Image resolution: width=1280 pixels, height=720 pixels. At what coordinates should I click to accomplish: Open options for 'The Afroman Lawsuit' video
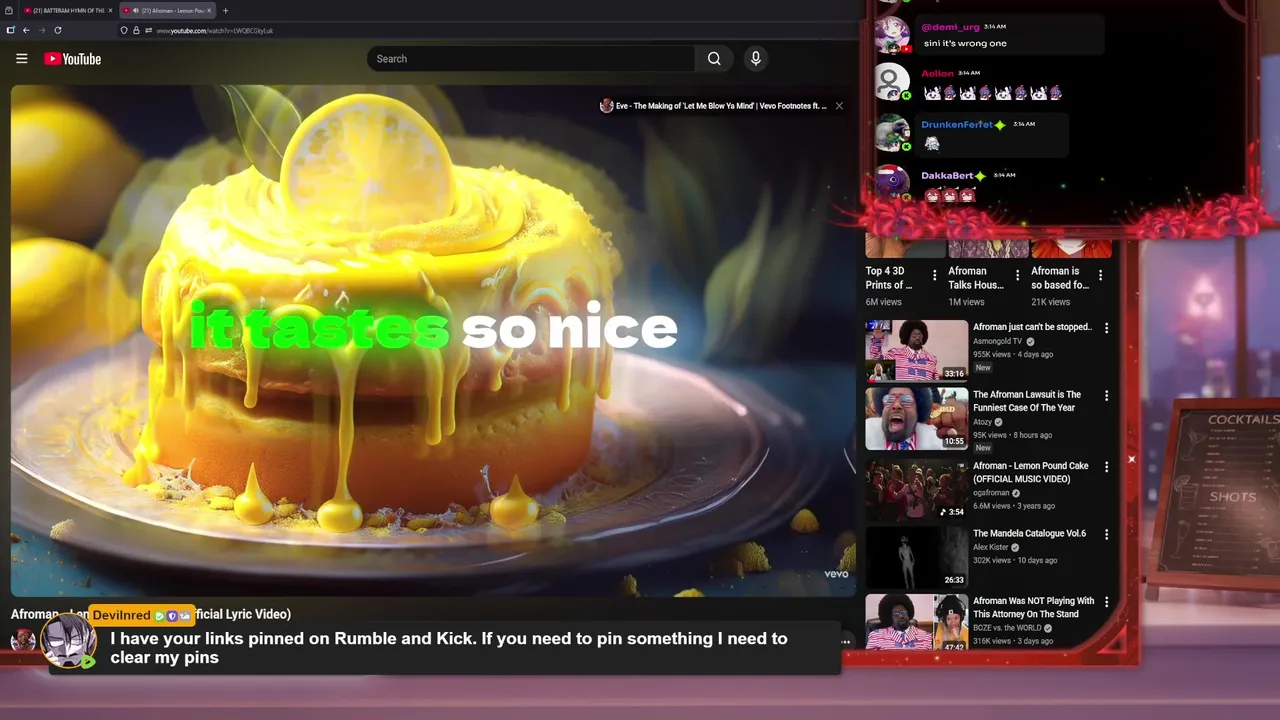click(x=1106, y=396)
